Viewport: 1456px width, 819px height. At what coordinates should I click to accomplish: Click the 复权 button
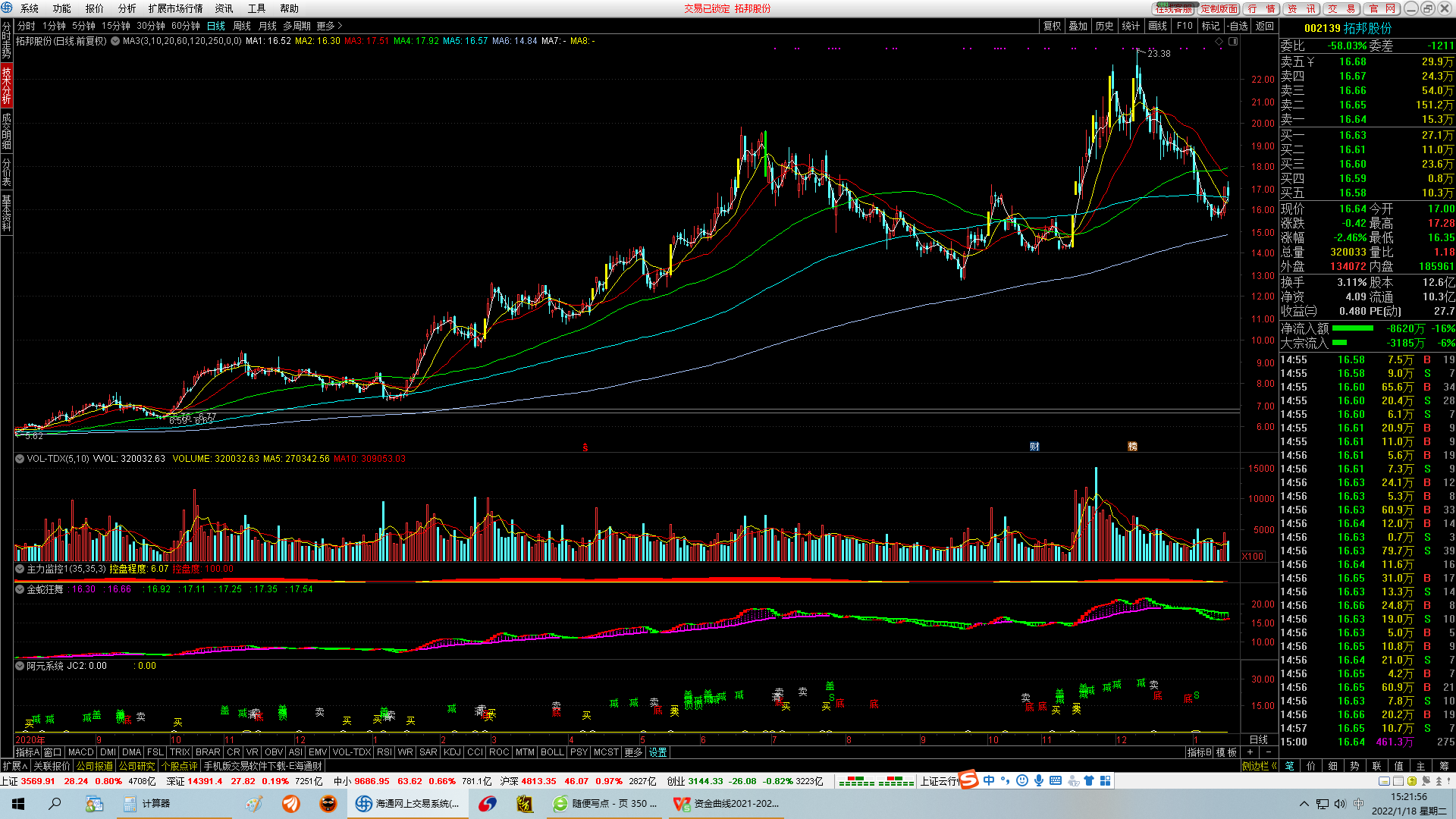pos(1052,26)
